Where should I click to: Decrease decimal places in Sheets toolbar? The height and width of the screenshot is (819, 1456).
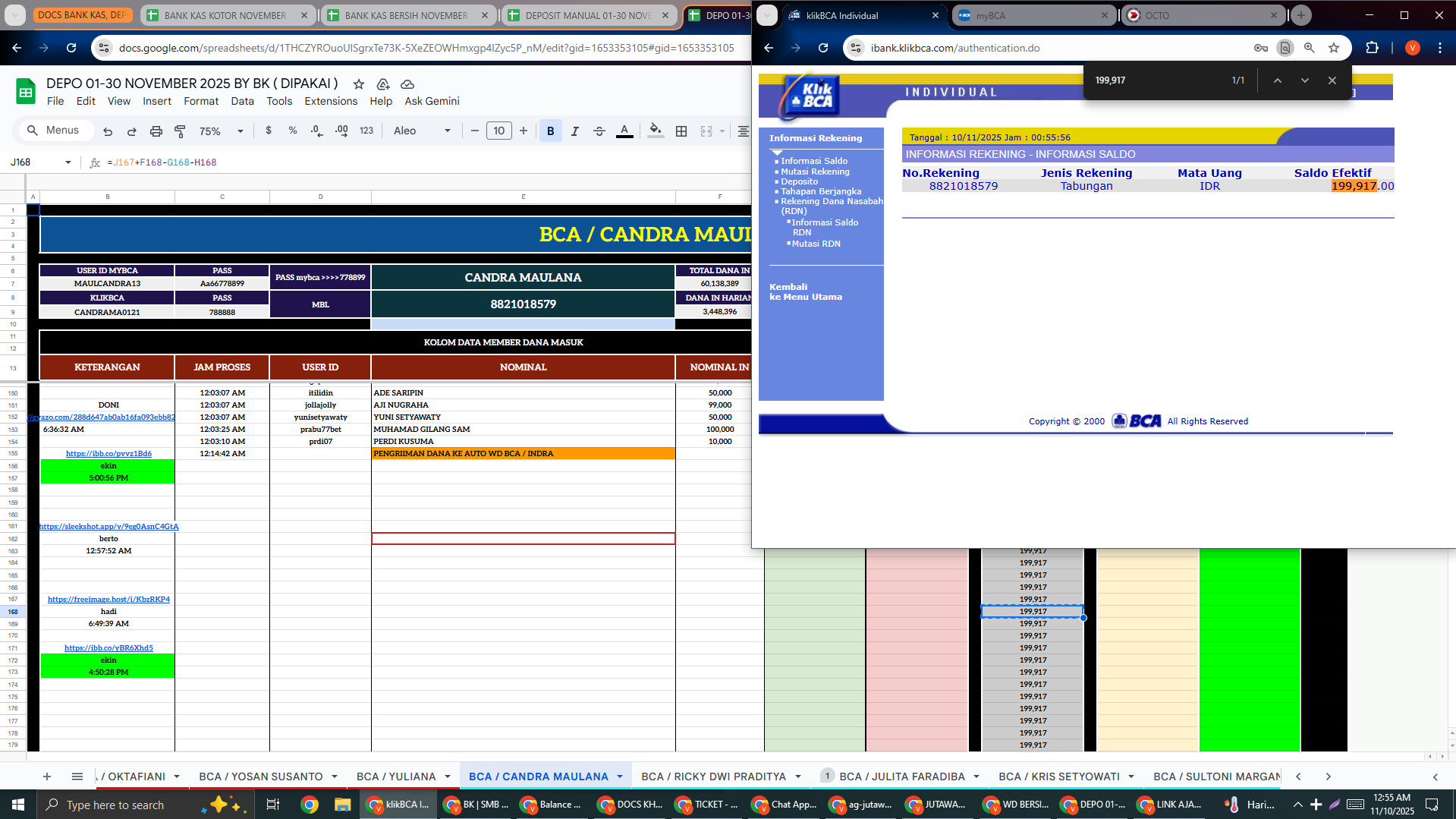pyautogui.click(x=316, y=131)
